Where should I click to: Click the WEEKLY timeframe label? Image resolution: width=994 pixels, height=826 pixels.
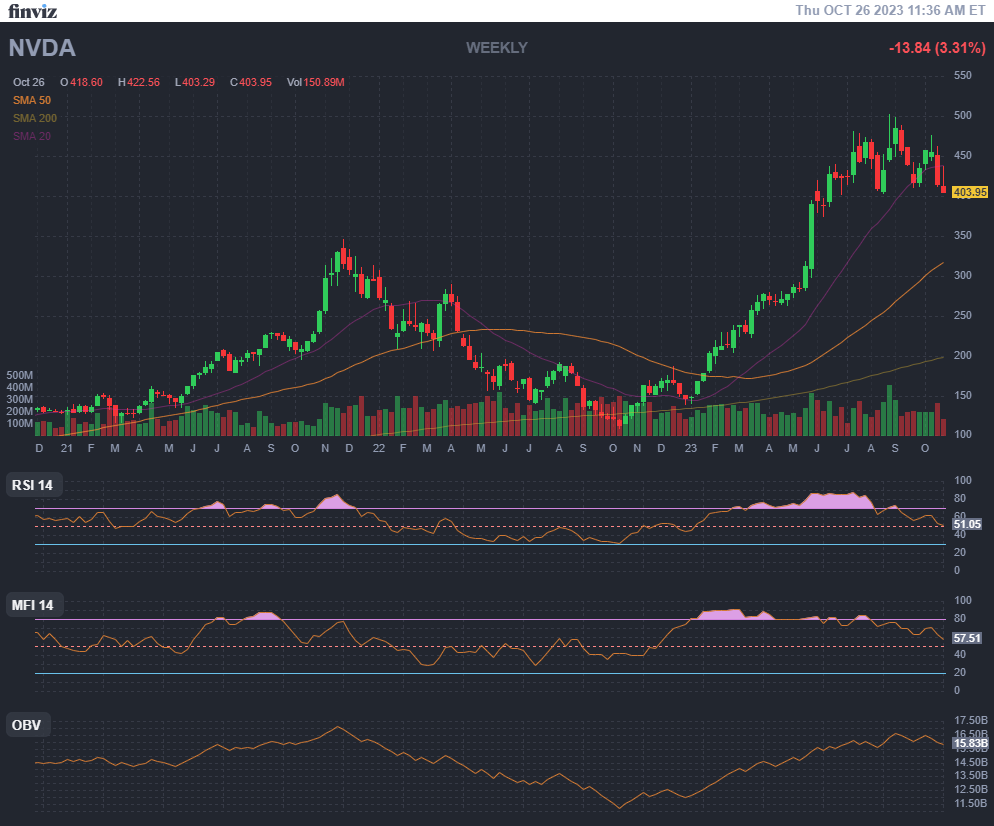coord(496,47)
